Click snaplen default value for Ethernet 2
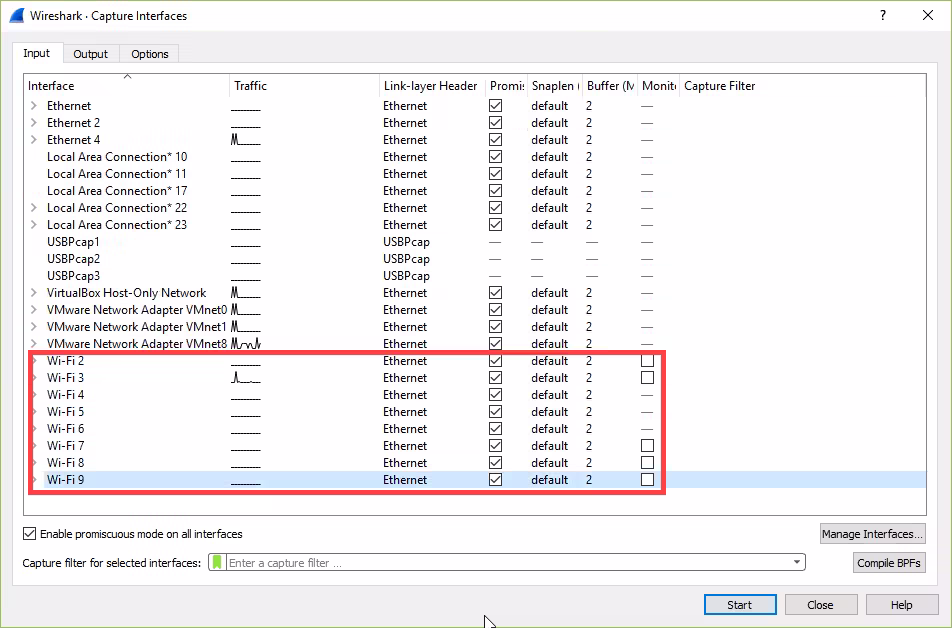The image size is (952, 628). pyautogui.click(x=549, y=123)
